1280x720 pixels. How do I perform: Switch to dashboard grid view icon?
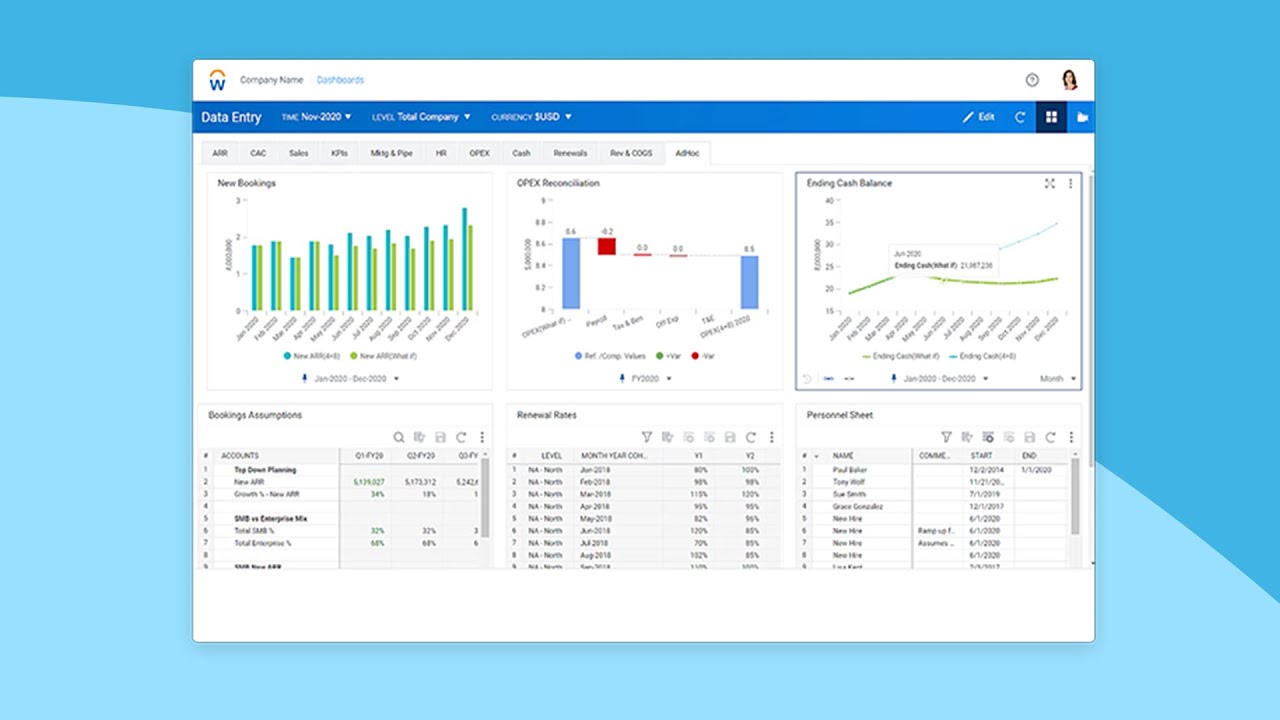(x=1051, y=117)
